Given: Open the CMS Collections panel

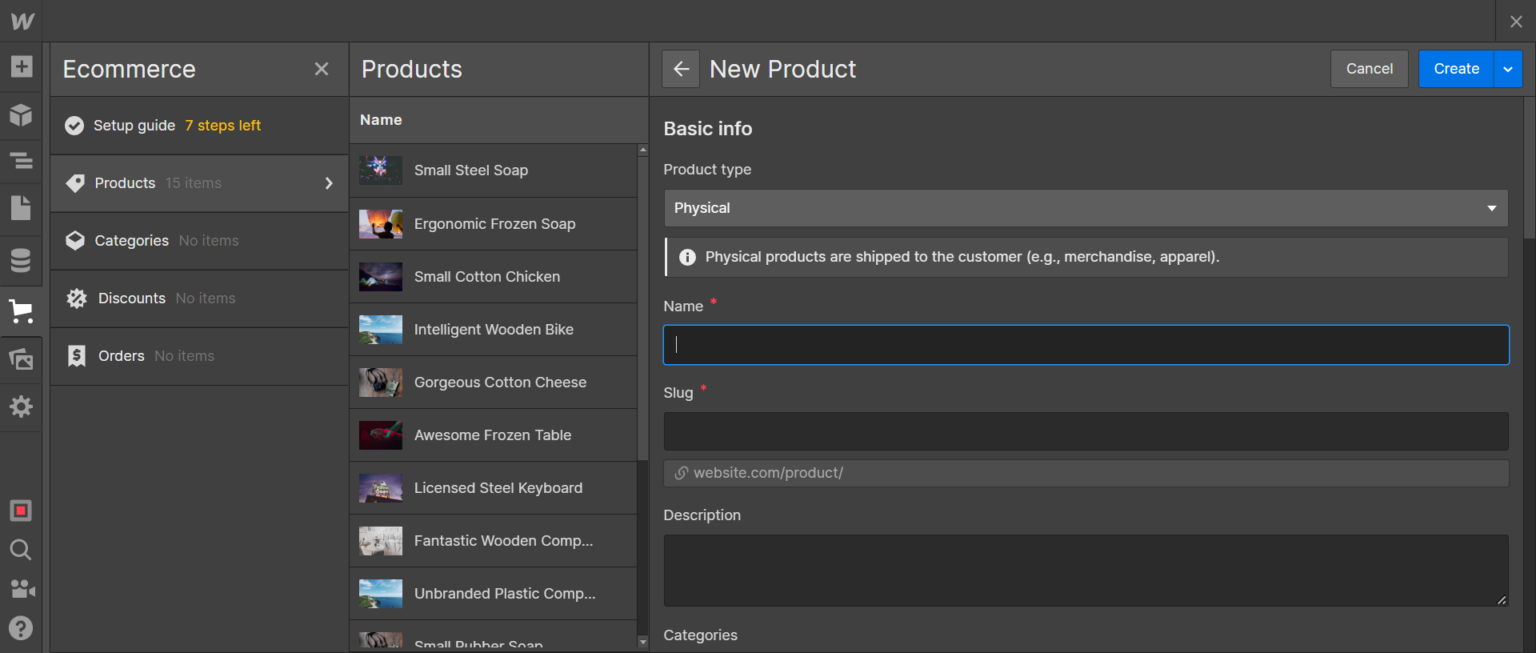Looking at the screenshot, I should [21, 260].
